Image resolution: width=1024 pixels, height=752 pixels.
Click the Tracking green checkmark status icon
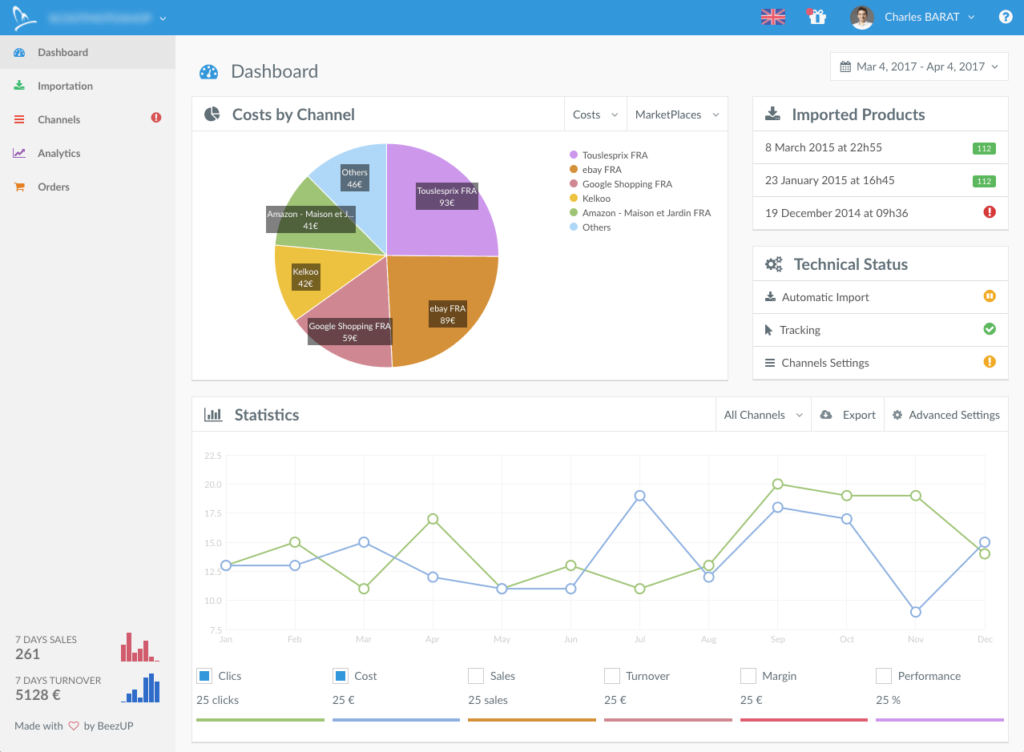[x=989, y=329]
